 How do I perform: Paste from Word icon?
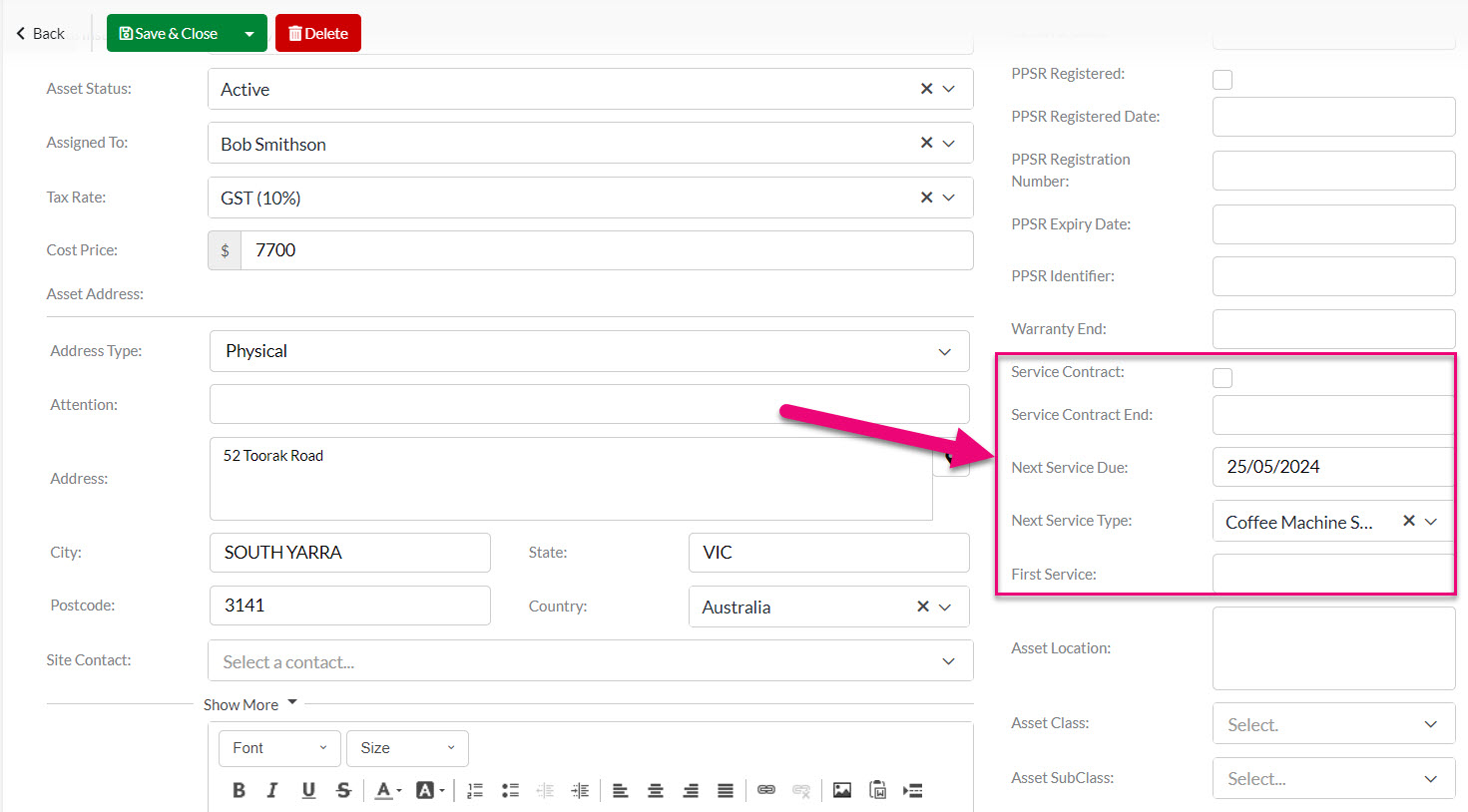[x=878, y=790]
